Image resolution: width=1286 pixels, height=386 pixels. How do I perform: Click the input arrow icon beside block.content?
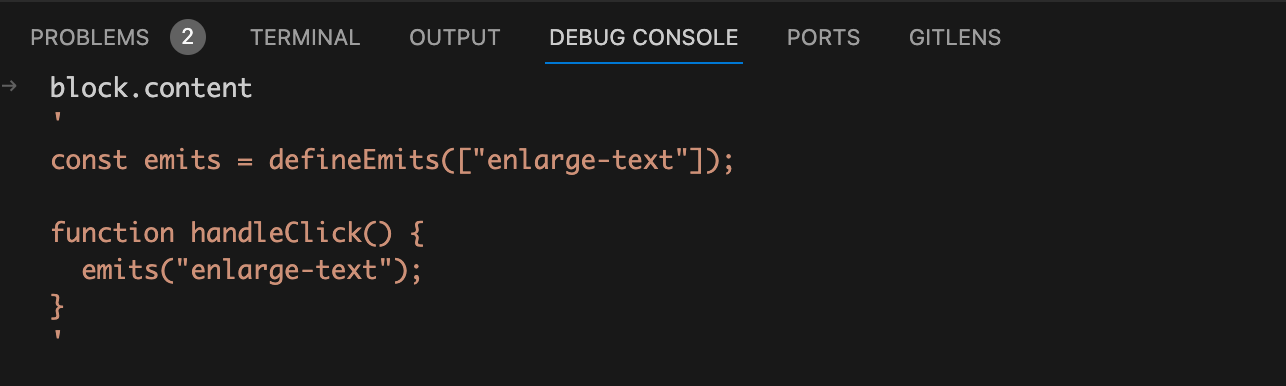(9, 87)
